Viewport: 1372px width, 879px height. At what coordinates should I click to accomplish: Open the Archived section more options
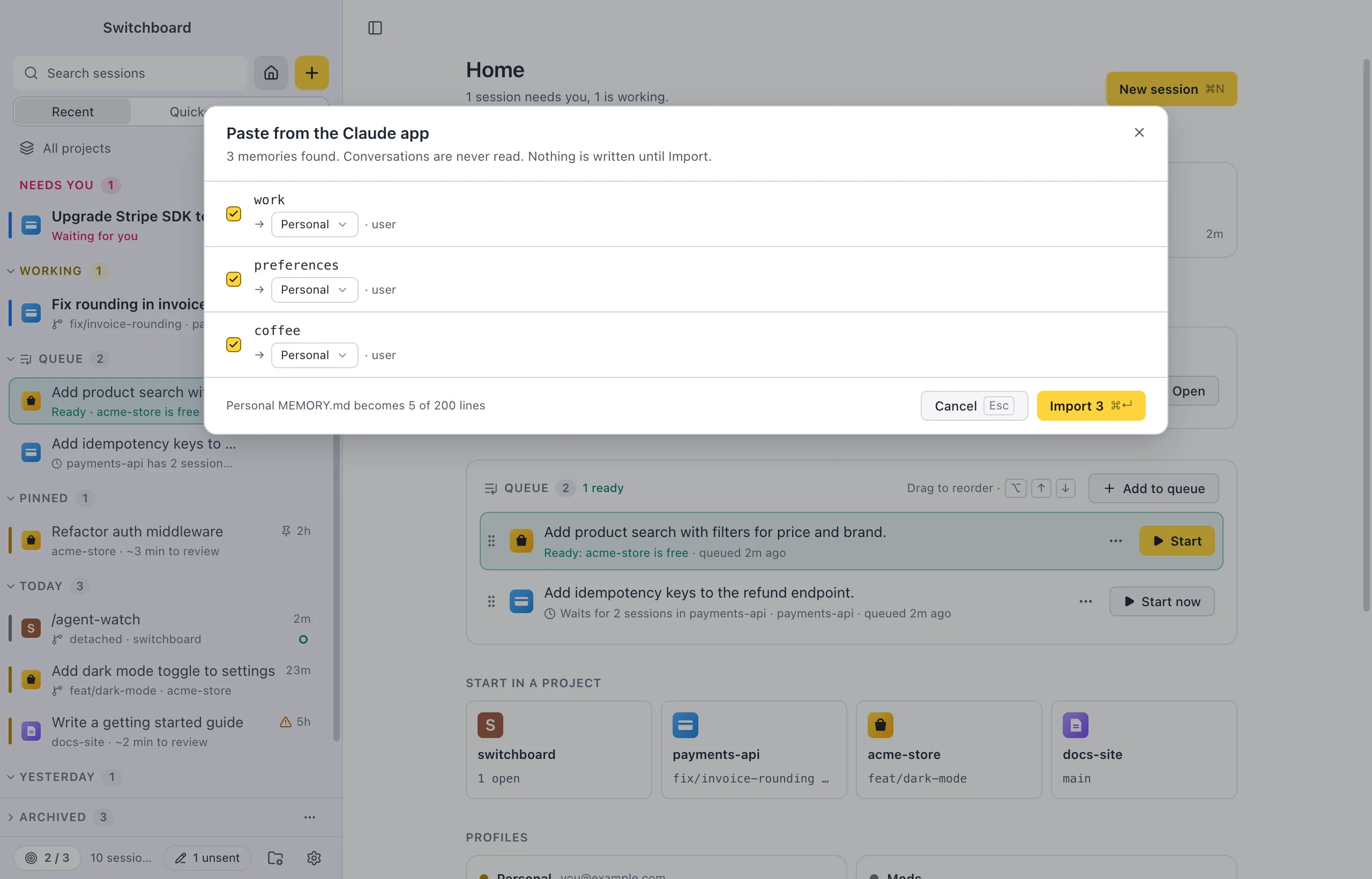point(310,817)
